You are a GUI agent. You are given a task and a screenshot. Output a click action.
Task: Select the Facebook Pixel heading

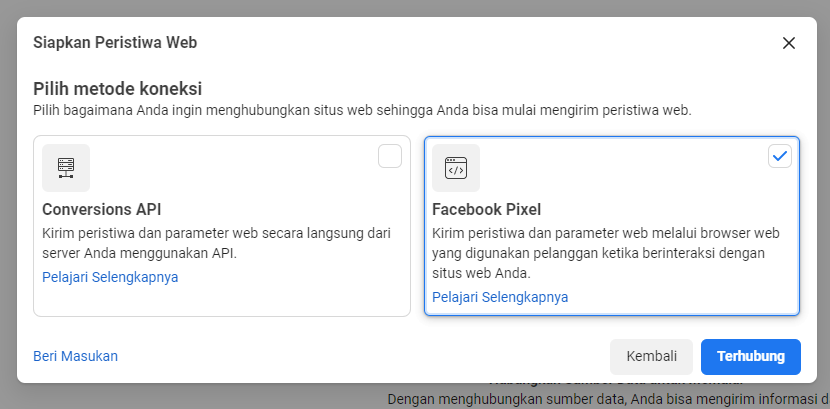(x=487, y=210)
